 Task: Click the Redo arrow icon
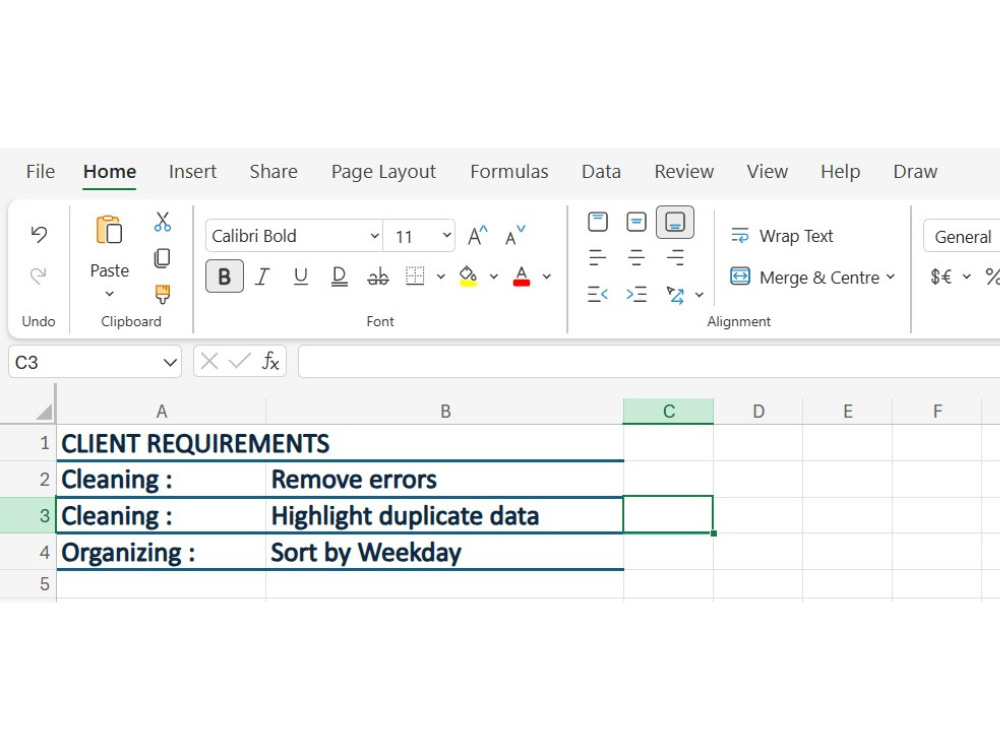point(39,276)
